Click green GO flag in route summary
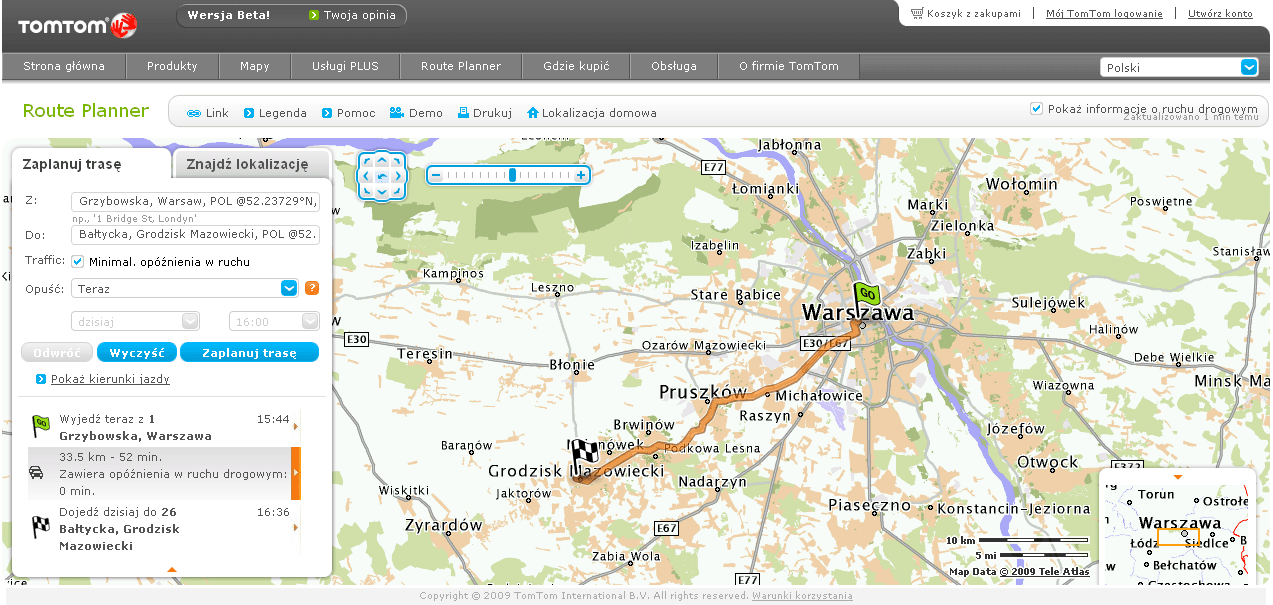The width and height of the screenshot is (1273, 605). (x=41, y=426)
